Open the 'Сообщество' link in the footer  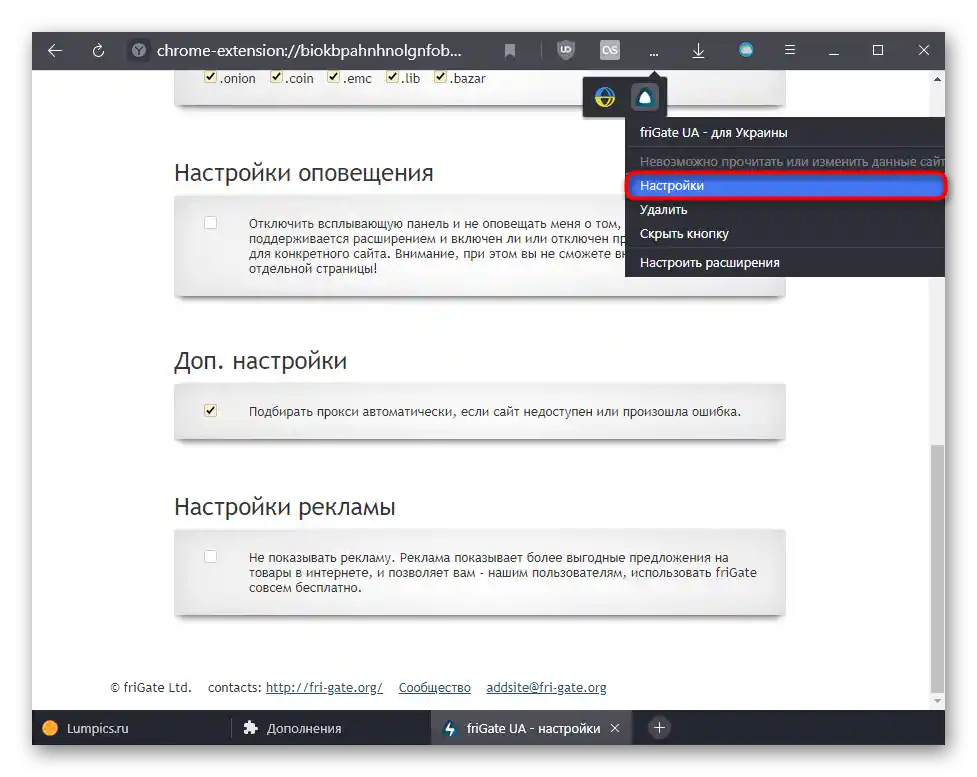point(434,688)
